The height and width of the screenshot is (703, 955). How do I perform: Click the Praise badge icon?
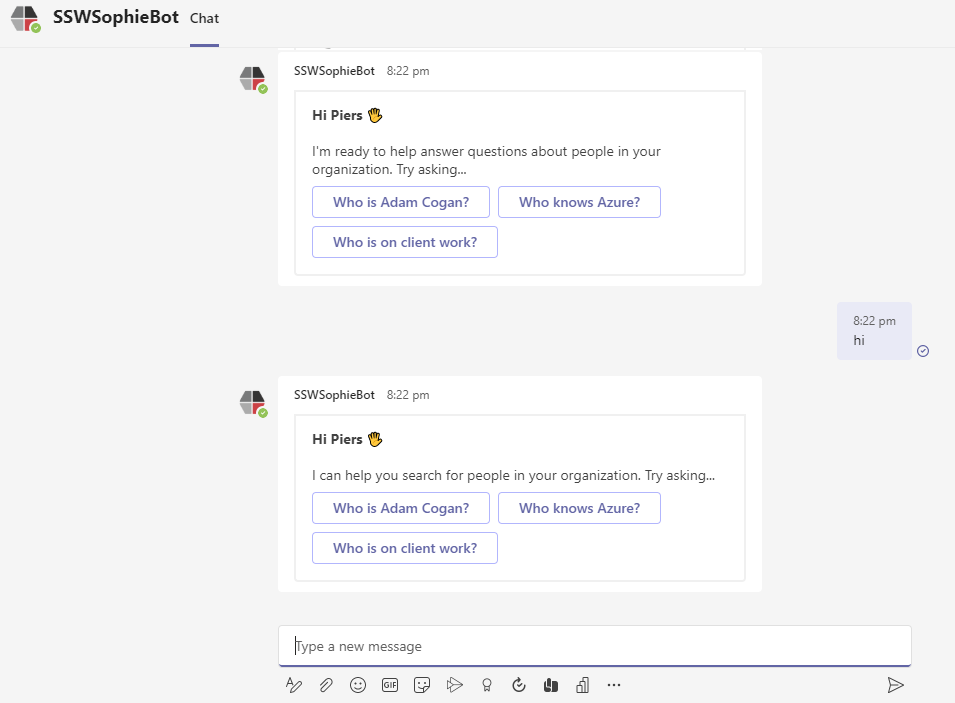tap(487, 685)
